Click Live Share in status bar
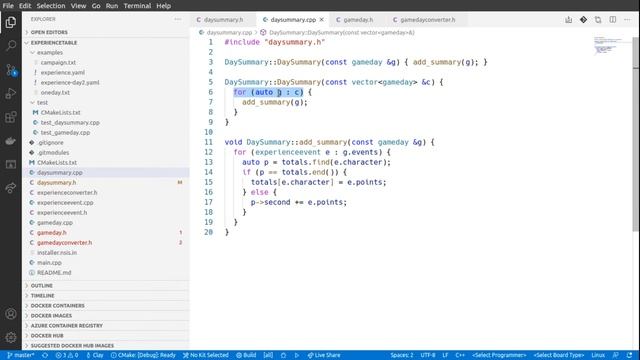640x360 pixels. coord(324,355)
